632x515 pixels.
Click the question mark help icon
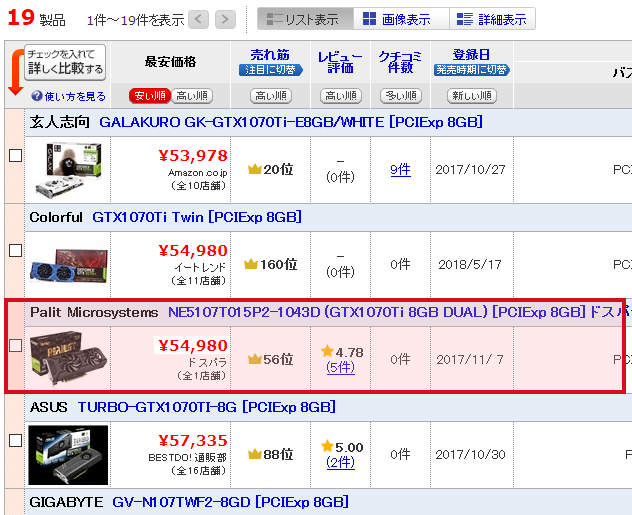[37, 96]
